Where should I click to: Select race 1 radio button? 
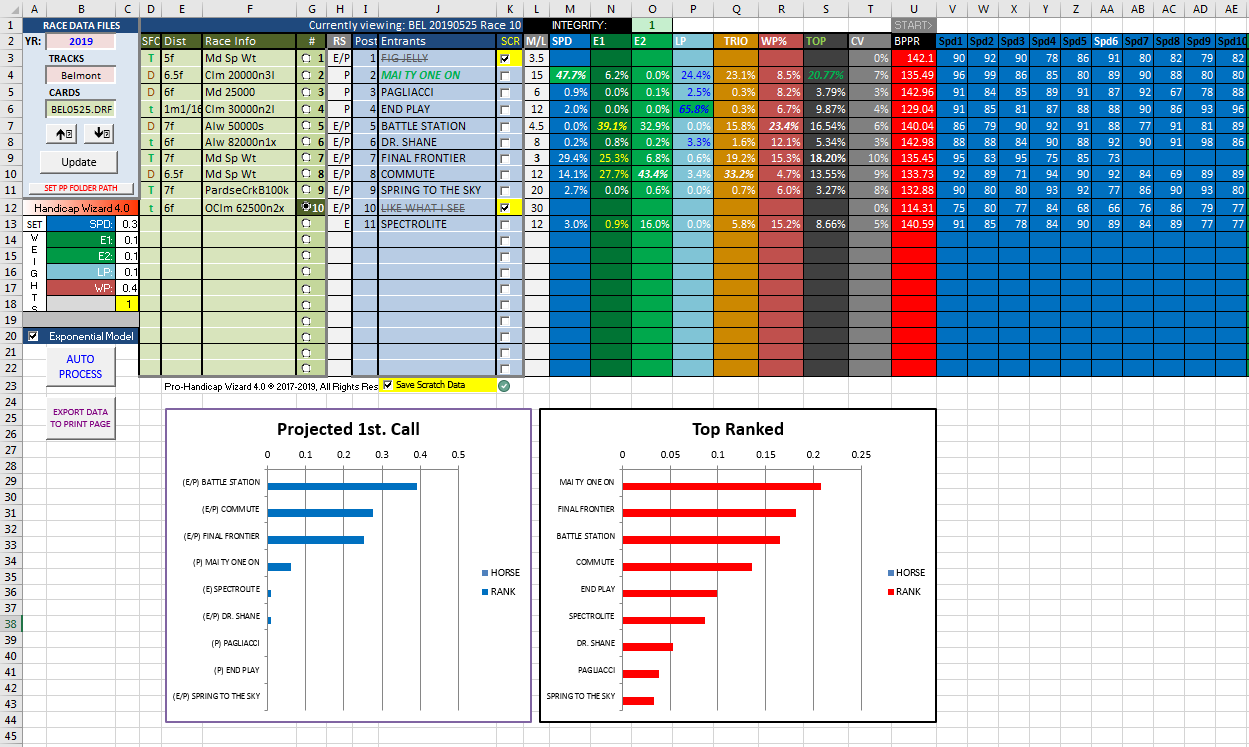pos(306,59)
